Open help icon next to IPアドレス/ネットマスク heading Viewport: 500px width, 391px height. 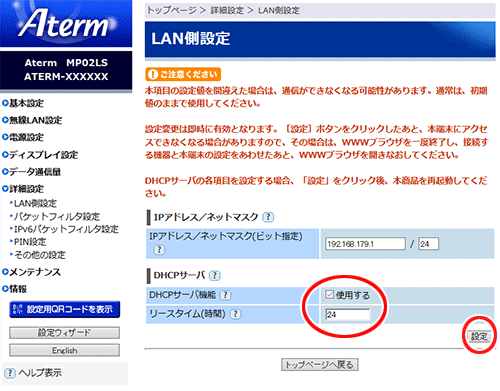point(268,217)
